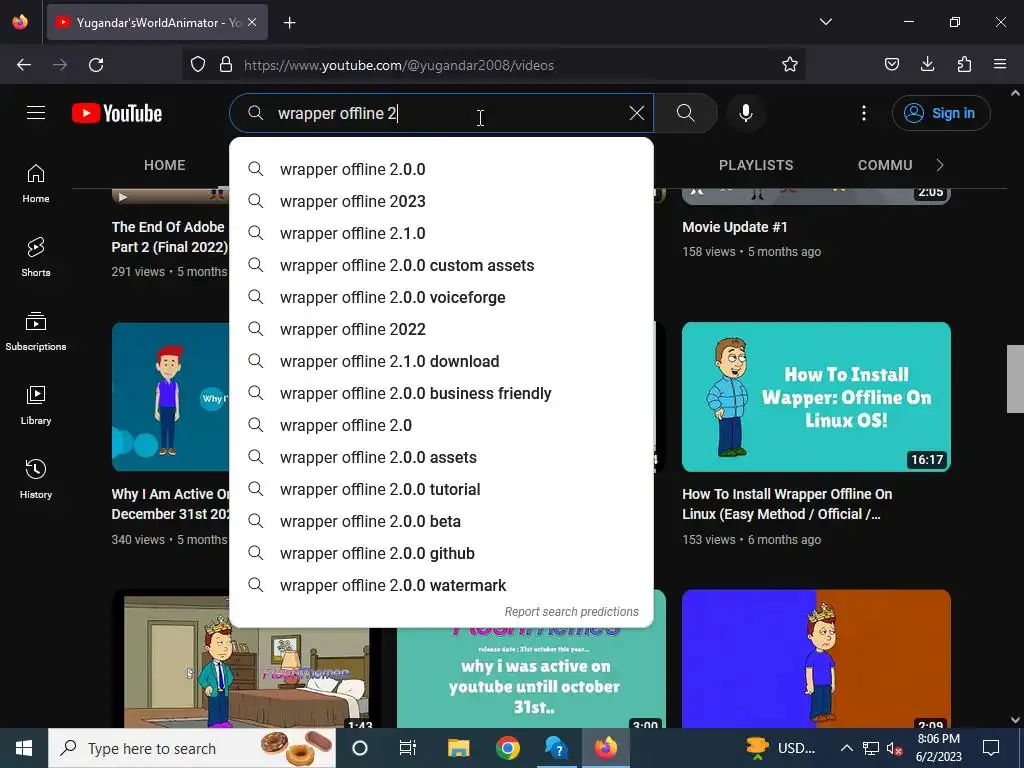Choose suggestion "wrapper offline 2023"
Screen dimensions: 1024x768
(441, 201)
